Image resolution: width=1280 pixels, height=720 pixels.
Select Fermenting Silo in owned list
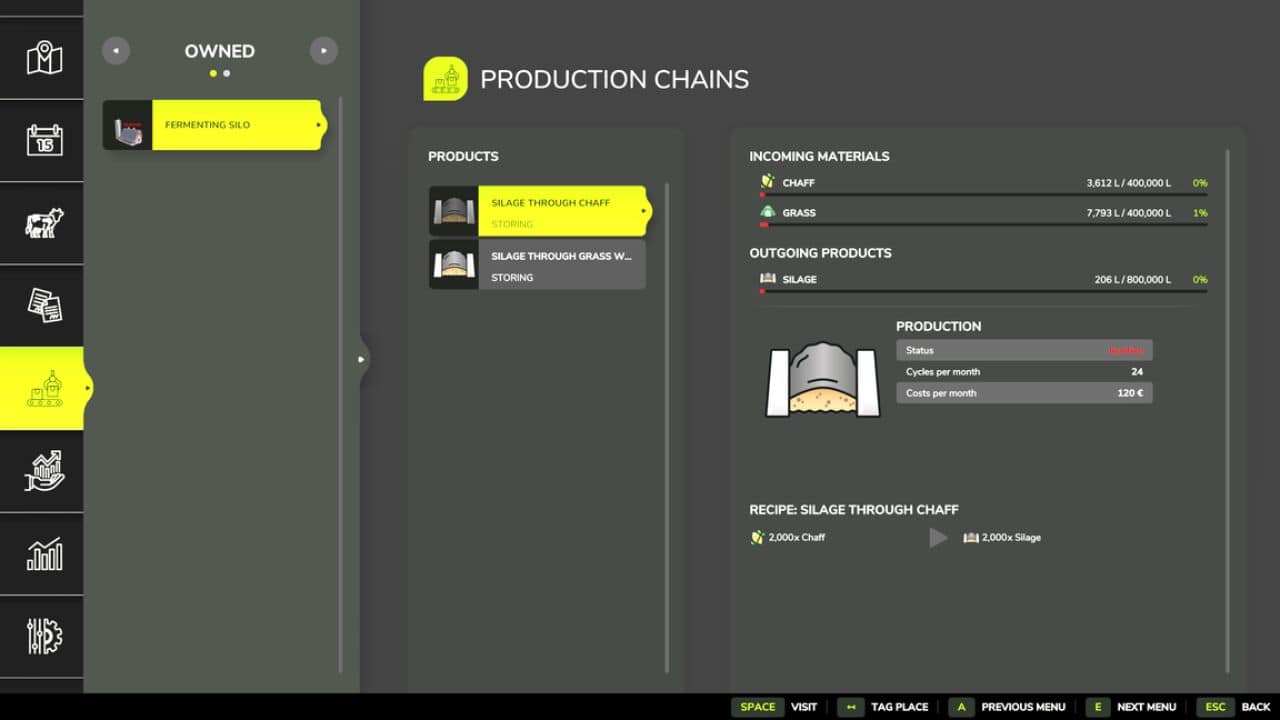pyautogui.click(x=213, y=125)
